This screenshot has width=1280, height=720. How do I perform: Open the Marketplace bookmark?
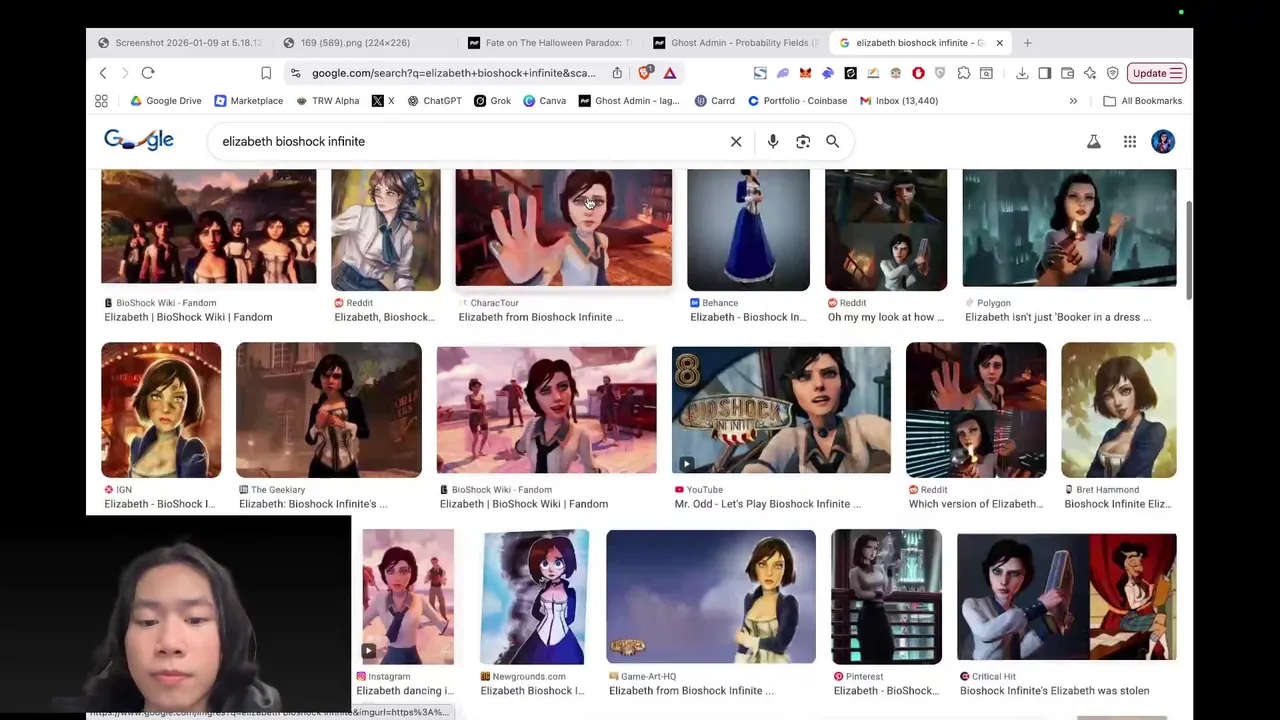[x=248, y=101]
